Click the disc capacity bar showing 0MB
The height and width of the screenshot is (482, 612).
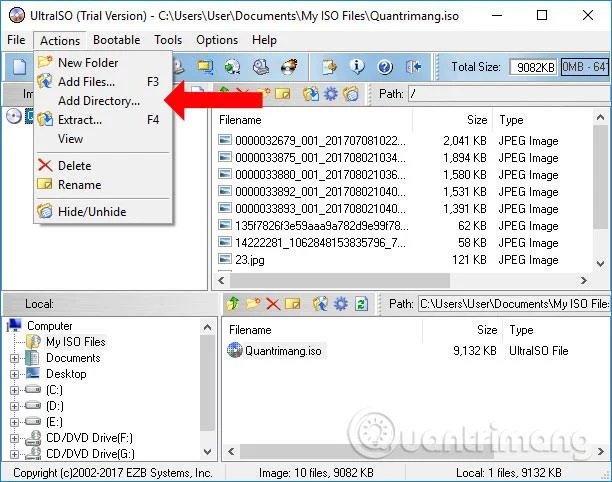585,67
